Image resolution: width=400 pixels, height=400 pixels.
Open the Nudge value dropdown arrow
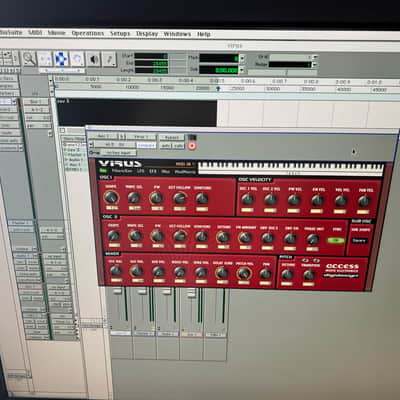tap(315, 65)
